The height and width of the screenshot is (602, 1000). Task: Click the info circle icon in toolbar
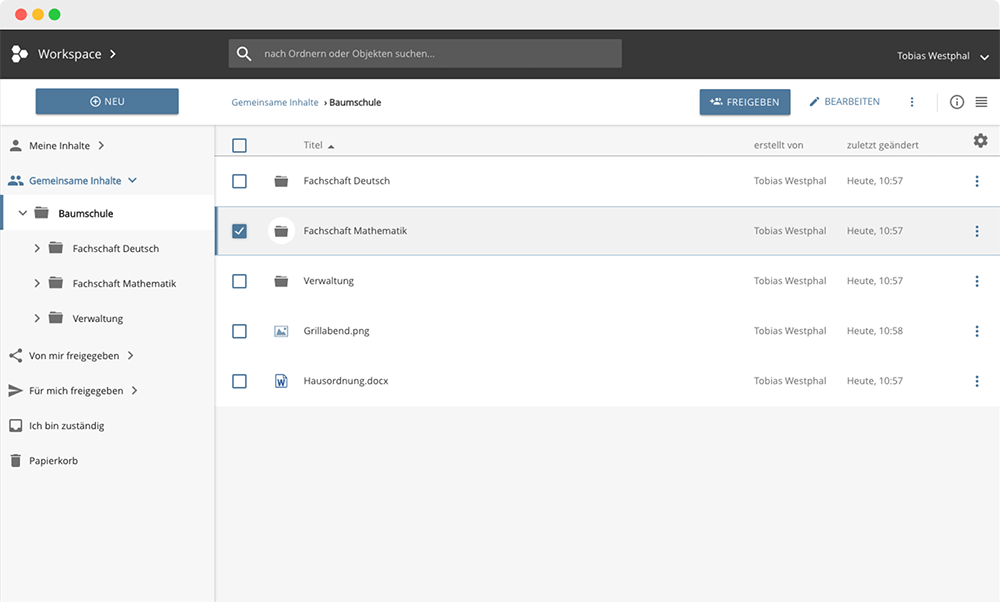[956, 102]
